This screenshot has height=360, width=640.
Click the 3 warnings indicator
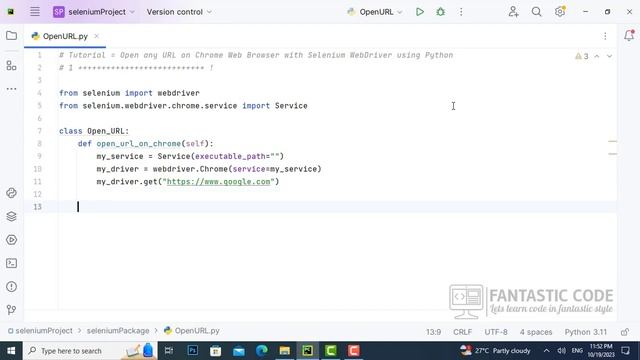(x=582, y=56)
